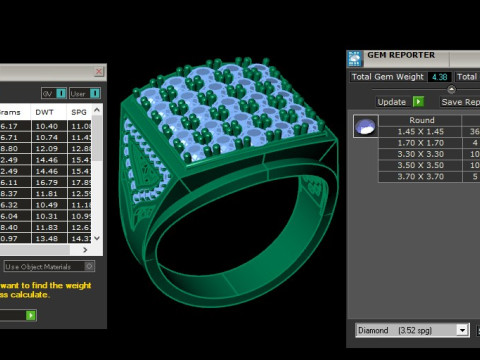
Task: Click the DWT cell 10.49
Action: (49, 205)
